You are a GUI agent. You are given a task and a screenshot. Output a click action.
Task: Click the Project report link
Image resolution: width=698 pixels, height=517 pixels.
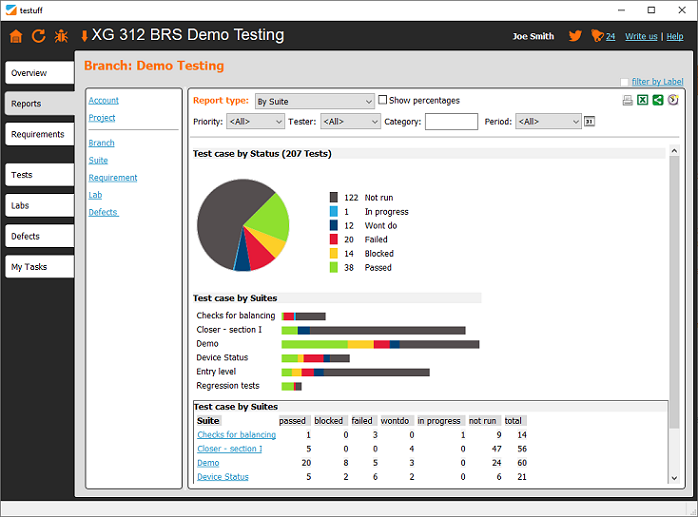[x=101, y=118]
